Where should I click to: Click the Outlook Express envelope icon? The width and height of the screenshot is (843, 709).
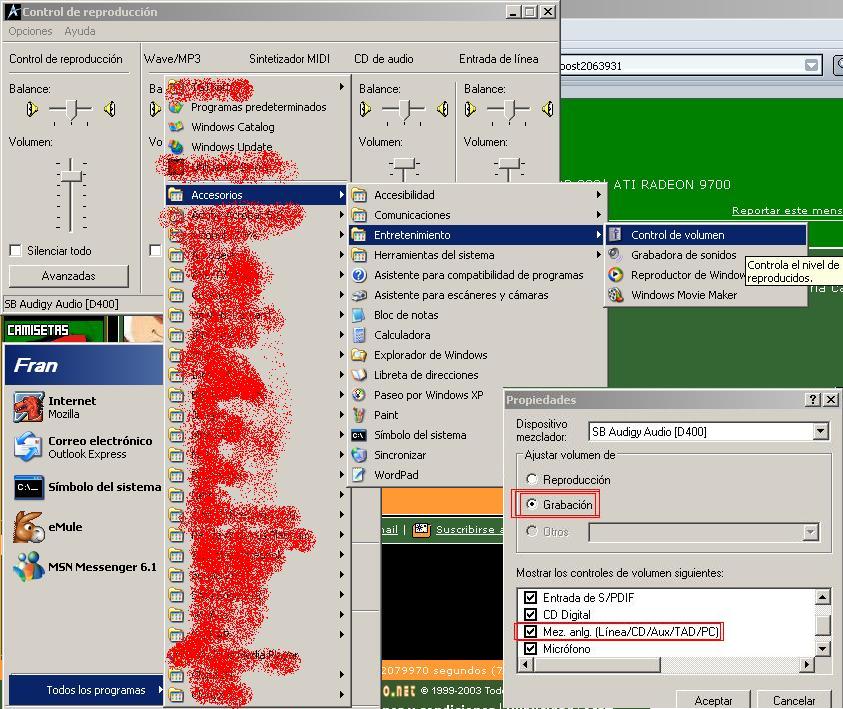click(x=28, y=447)
